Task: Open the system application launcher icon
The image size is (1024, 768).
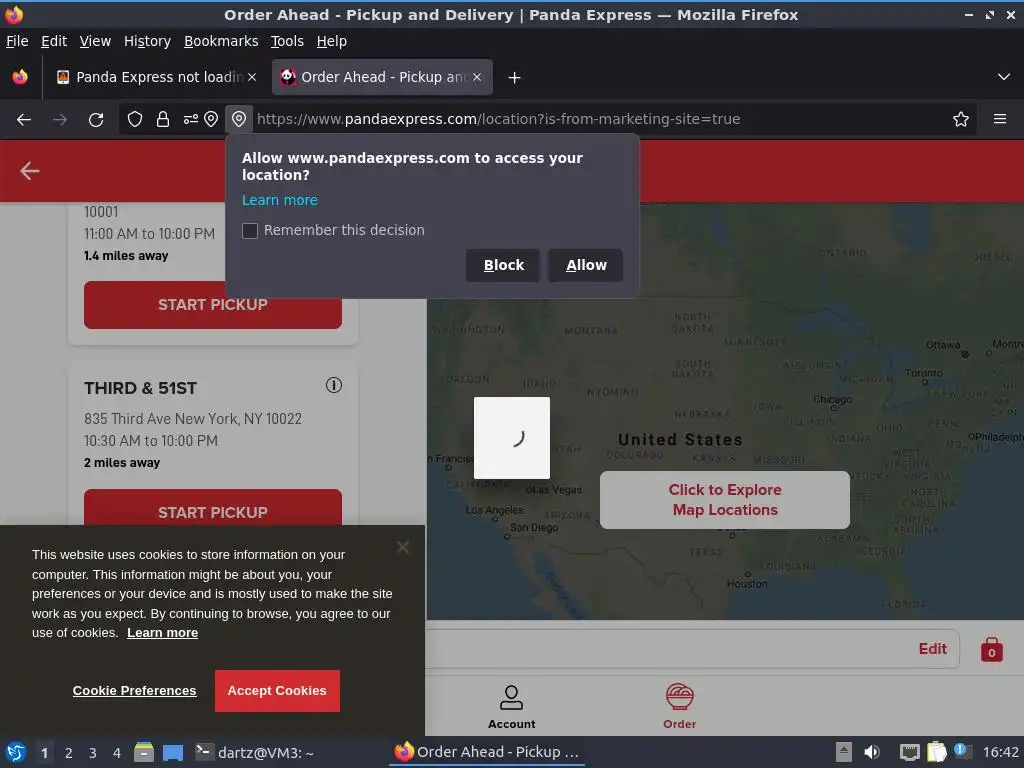Action: [16, 752]
